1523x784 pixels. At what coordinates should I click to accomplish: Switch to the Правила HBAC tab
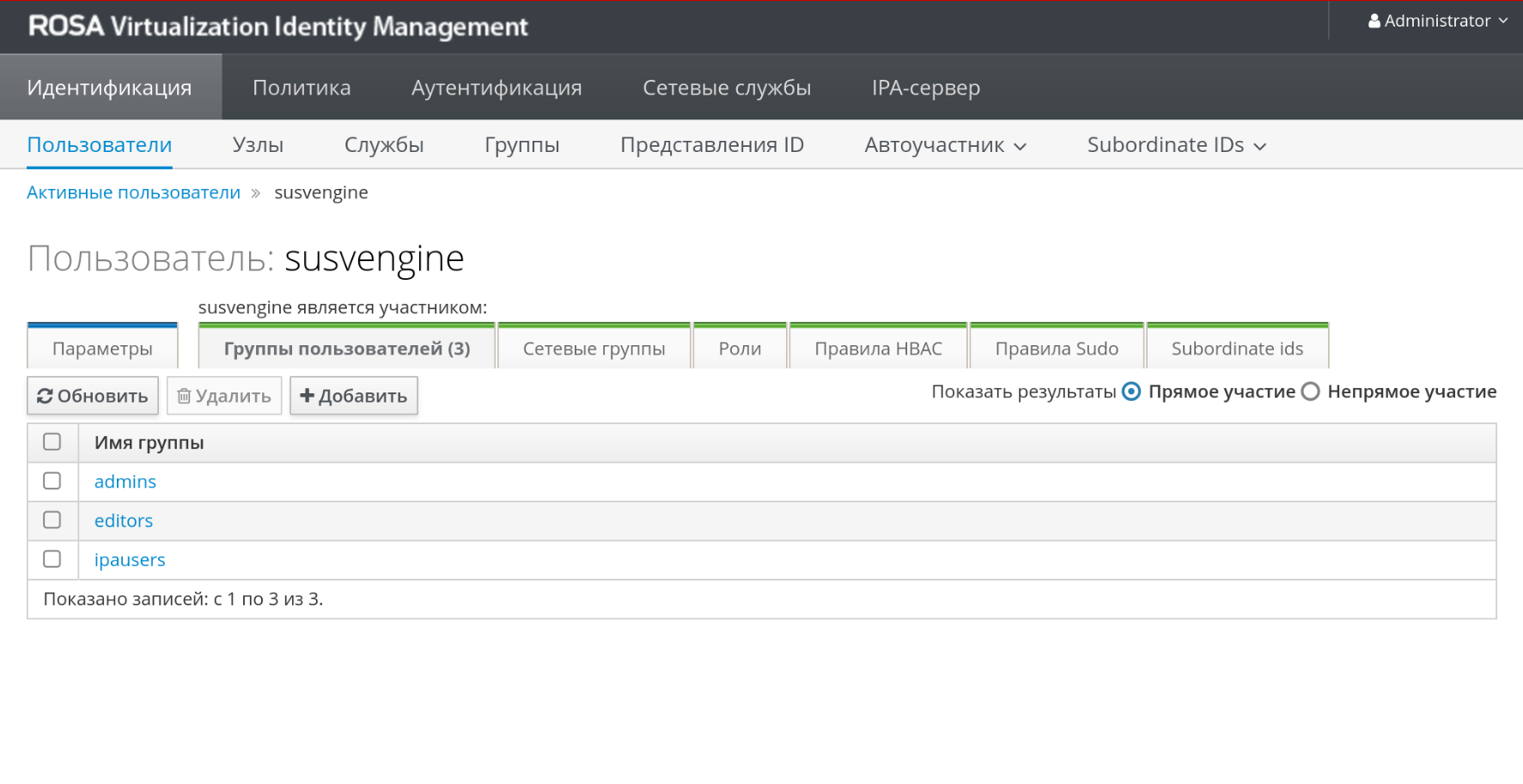tap(878, 349)
